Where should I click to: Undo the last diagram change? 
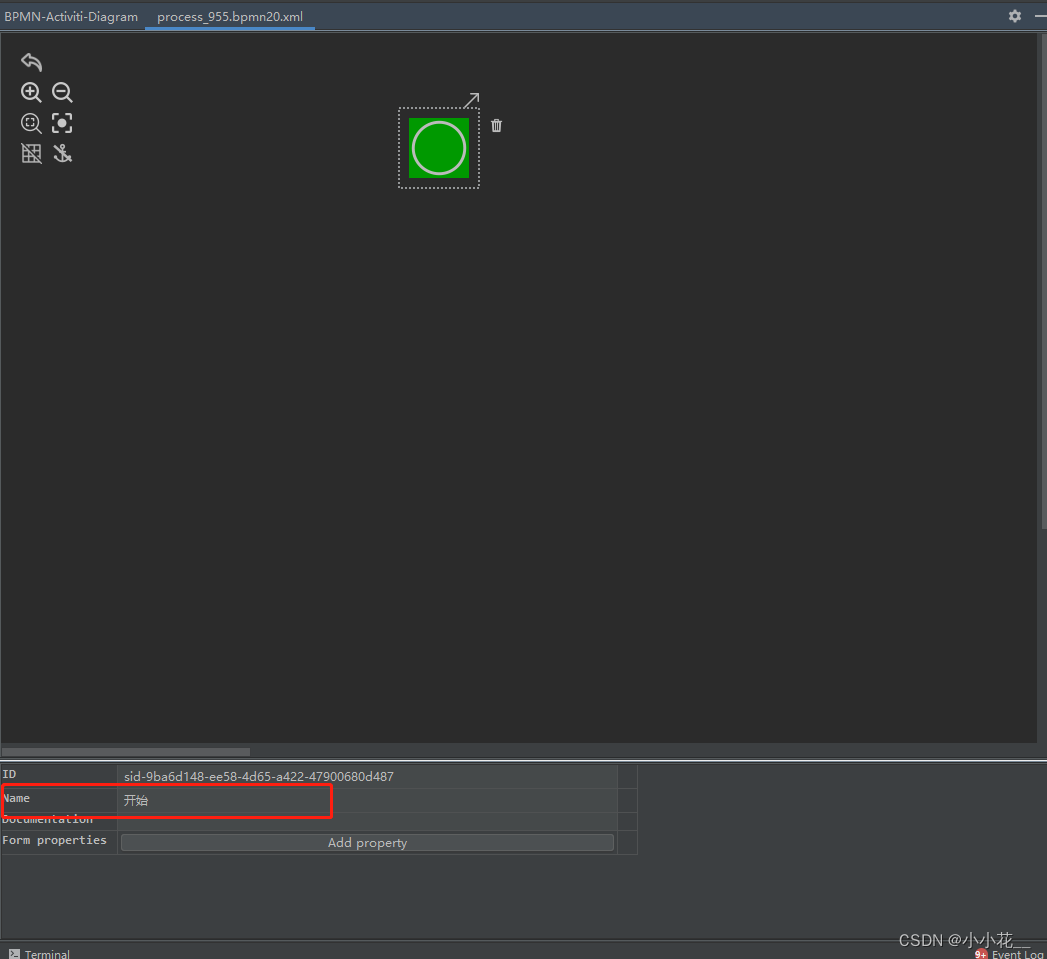coord(31,62)
